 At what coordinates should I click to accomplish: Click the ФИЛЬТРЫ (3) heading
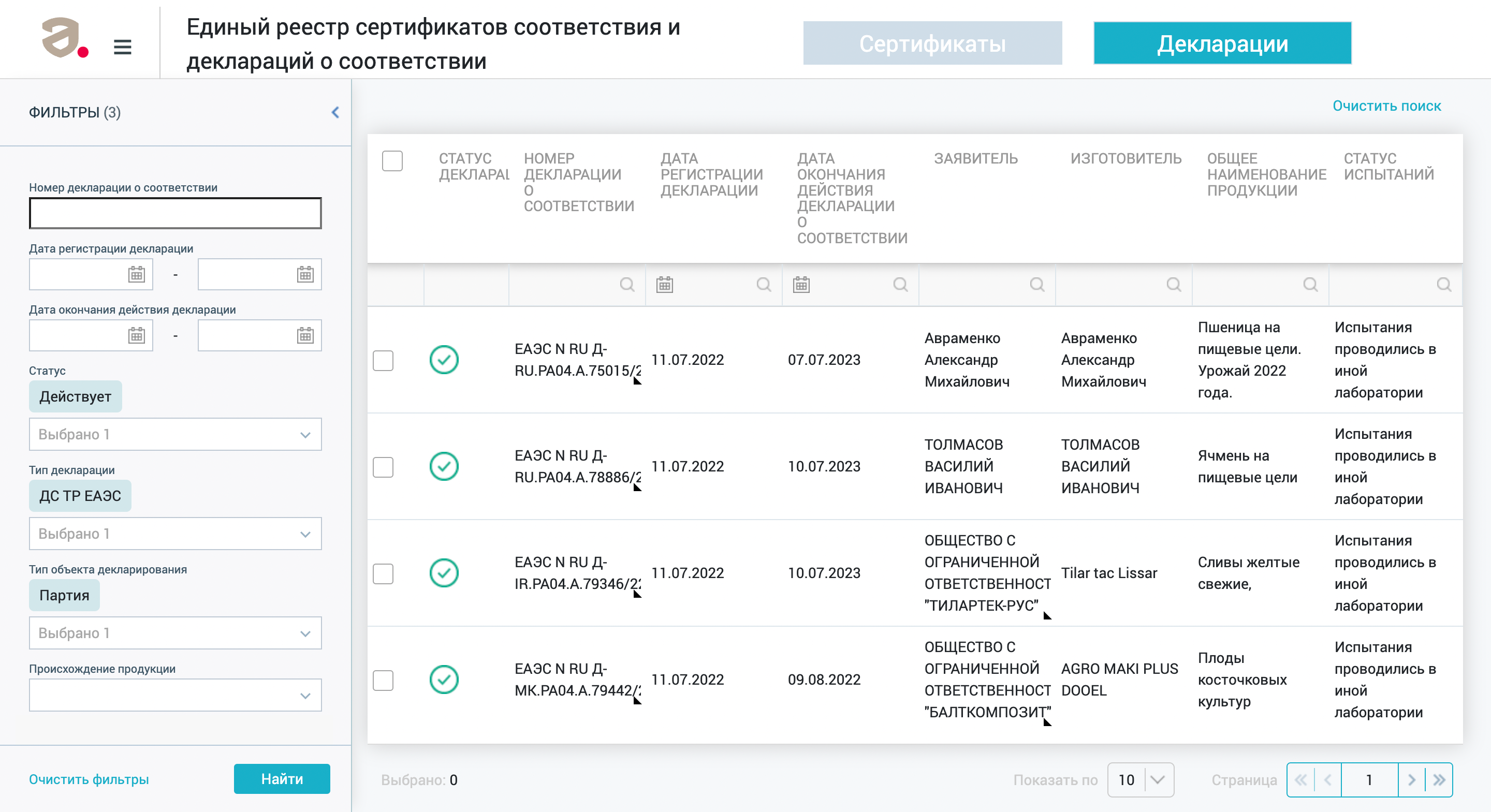coord(75,112)
